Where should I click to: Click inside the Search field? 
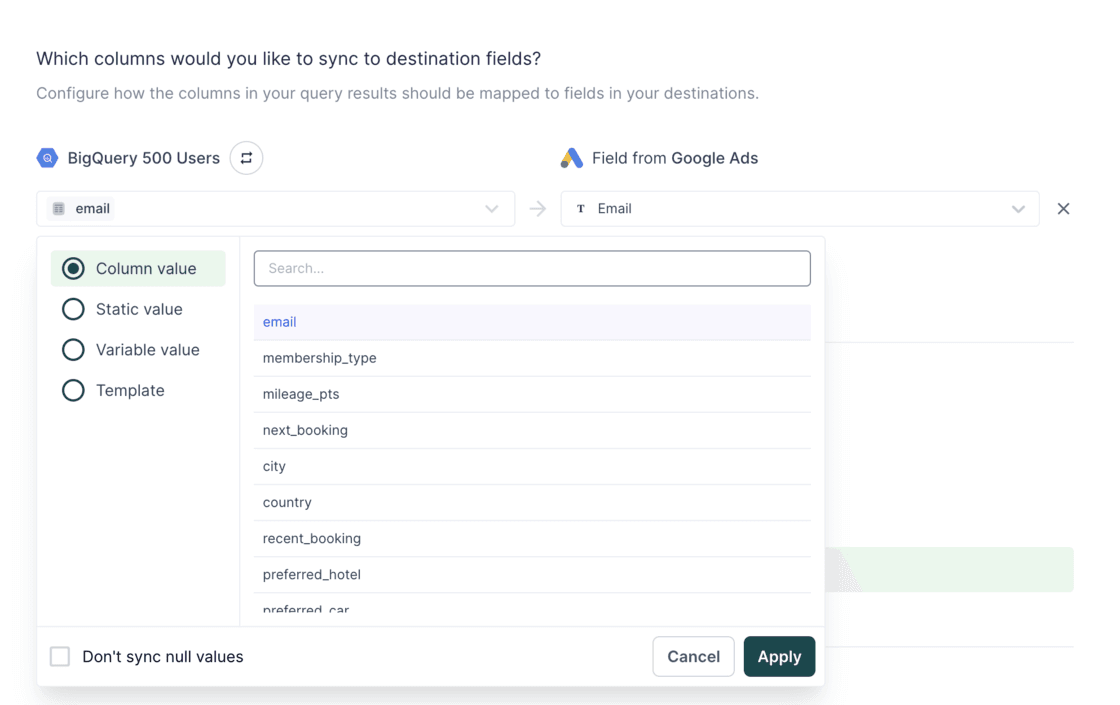click(x=532, y=268)
